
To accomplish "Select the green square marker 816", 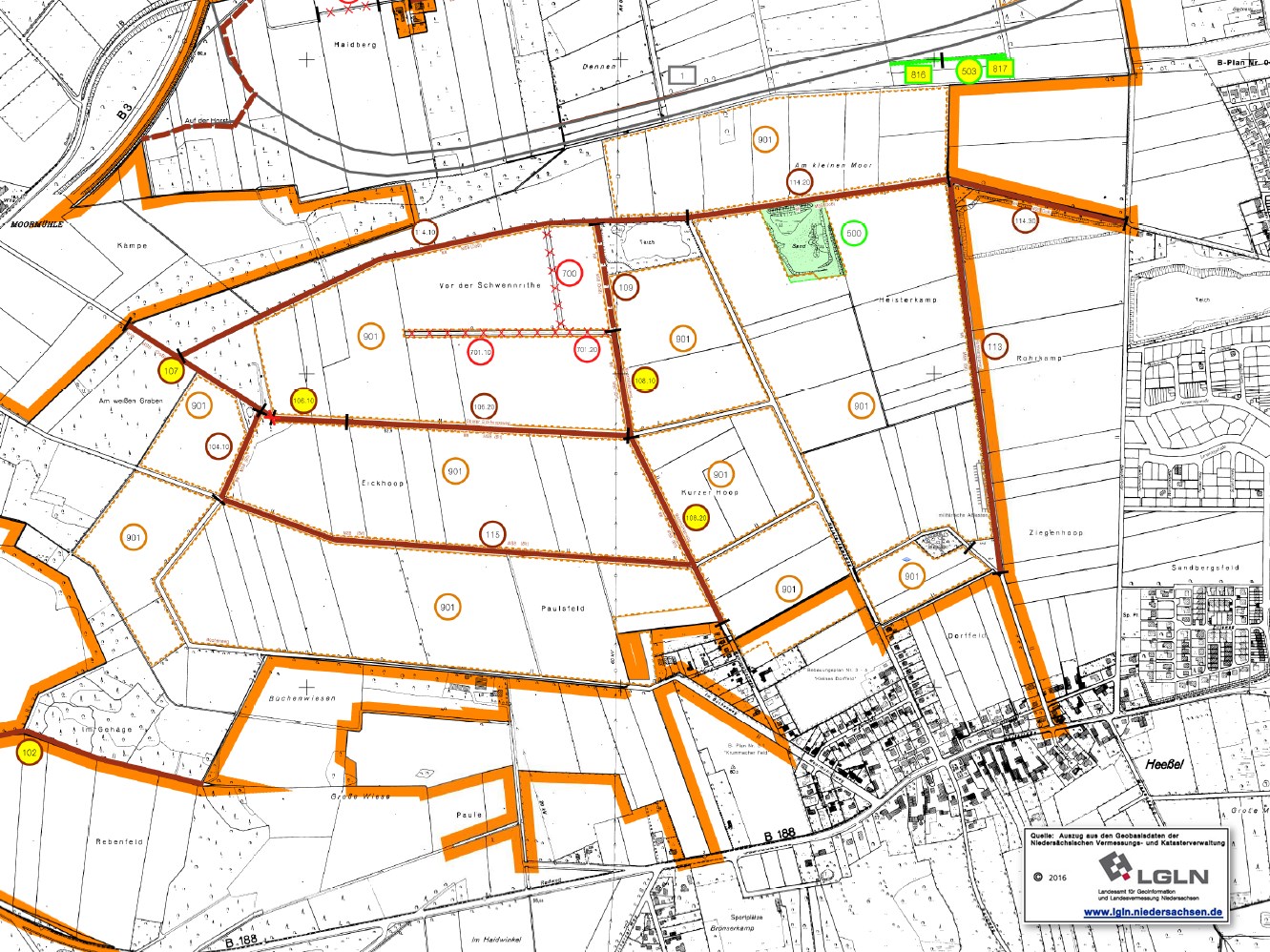I will coord(918,73).
